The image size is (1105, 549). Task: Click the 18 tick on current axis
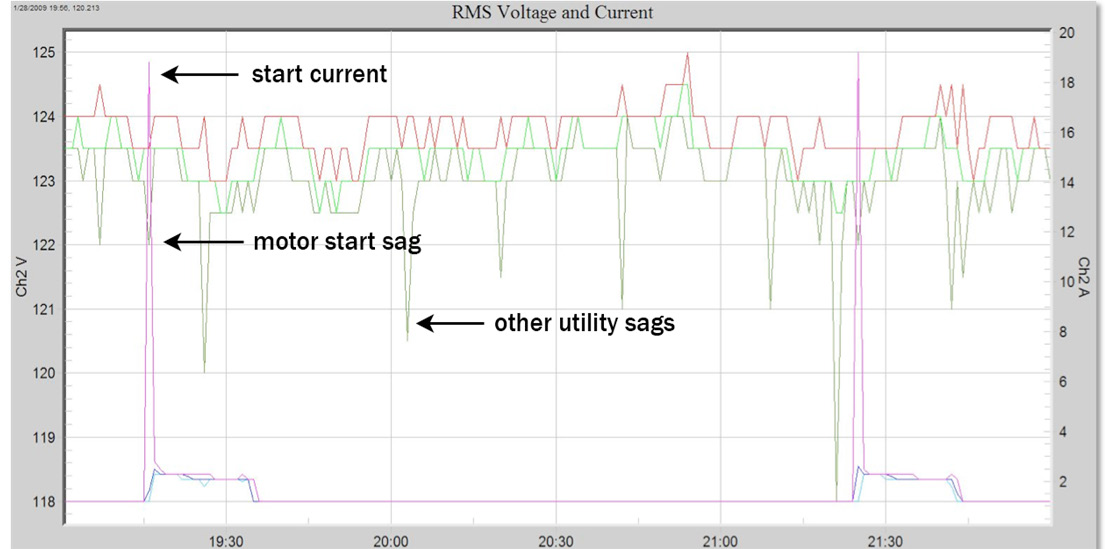click(1066, 82)
